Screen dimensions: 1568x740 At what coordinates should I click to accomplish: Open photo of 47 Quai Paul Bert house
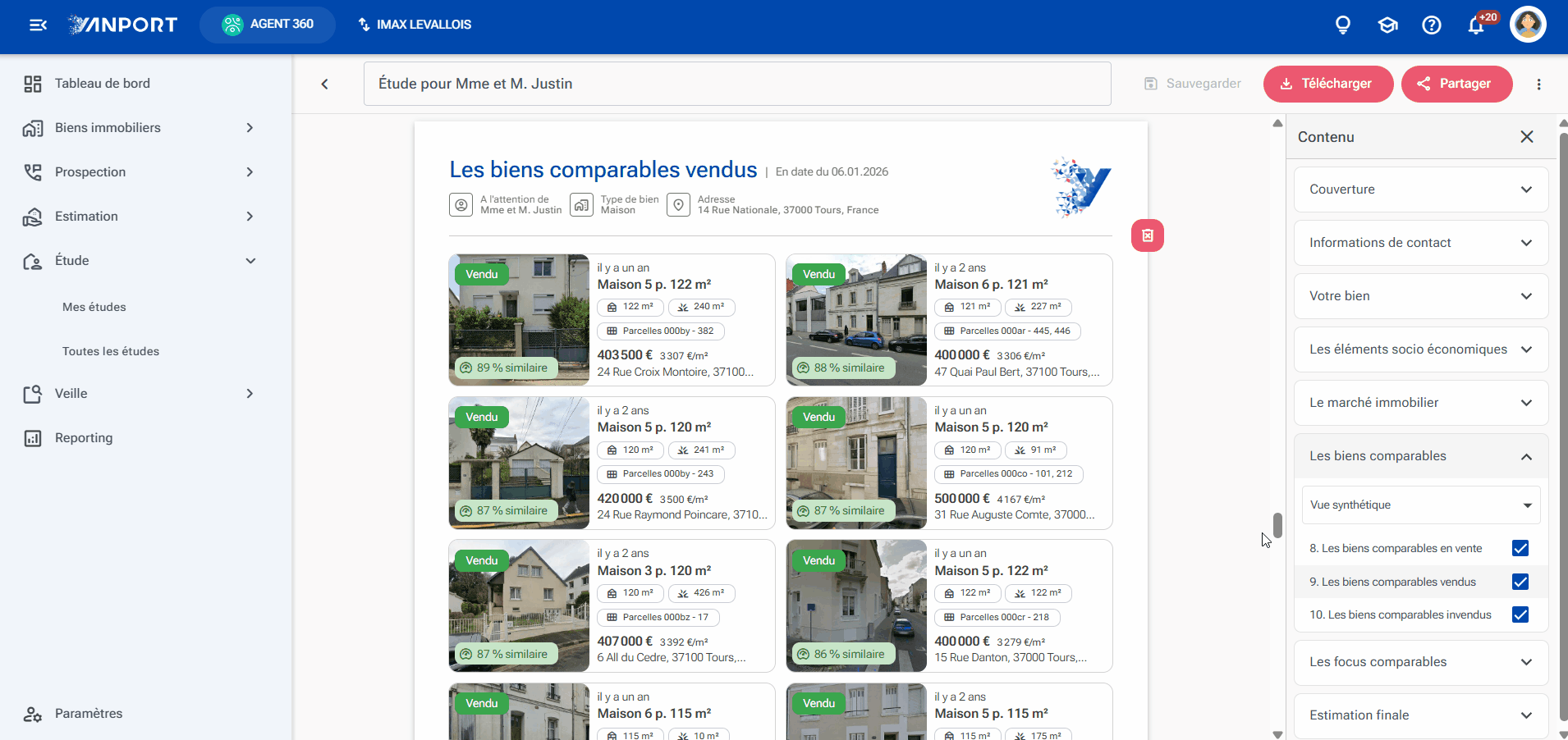tap(856, 320)
